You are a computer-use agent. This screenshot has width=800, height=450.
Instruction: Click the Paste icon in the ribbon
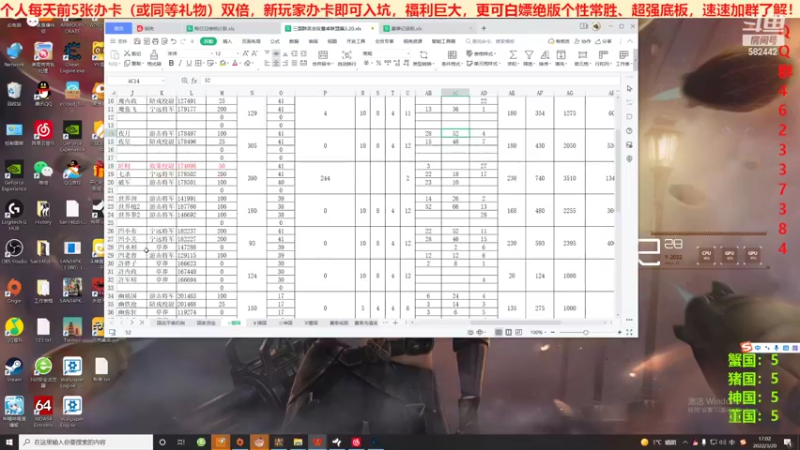click(115, 55)
